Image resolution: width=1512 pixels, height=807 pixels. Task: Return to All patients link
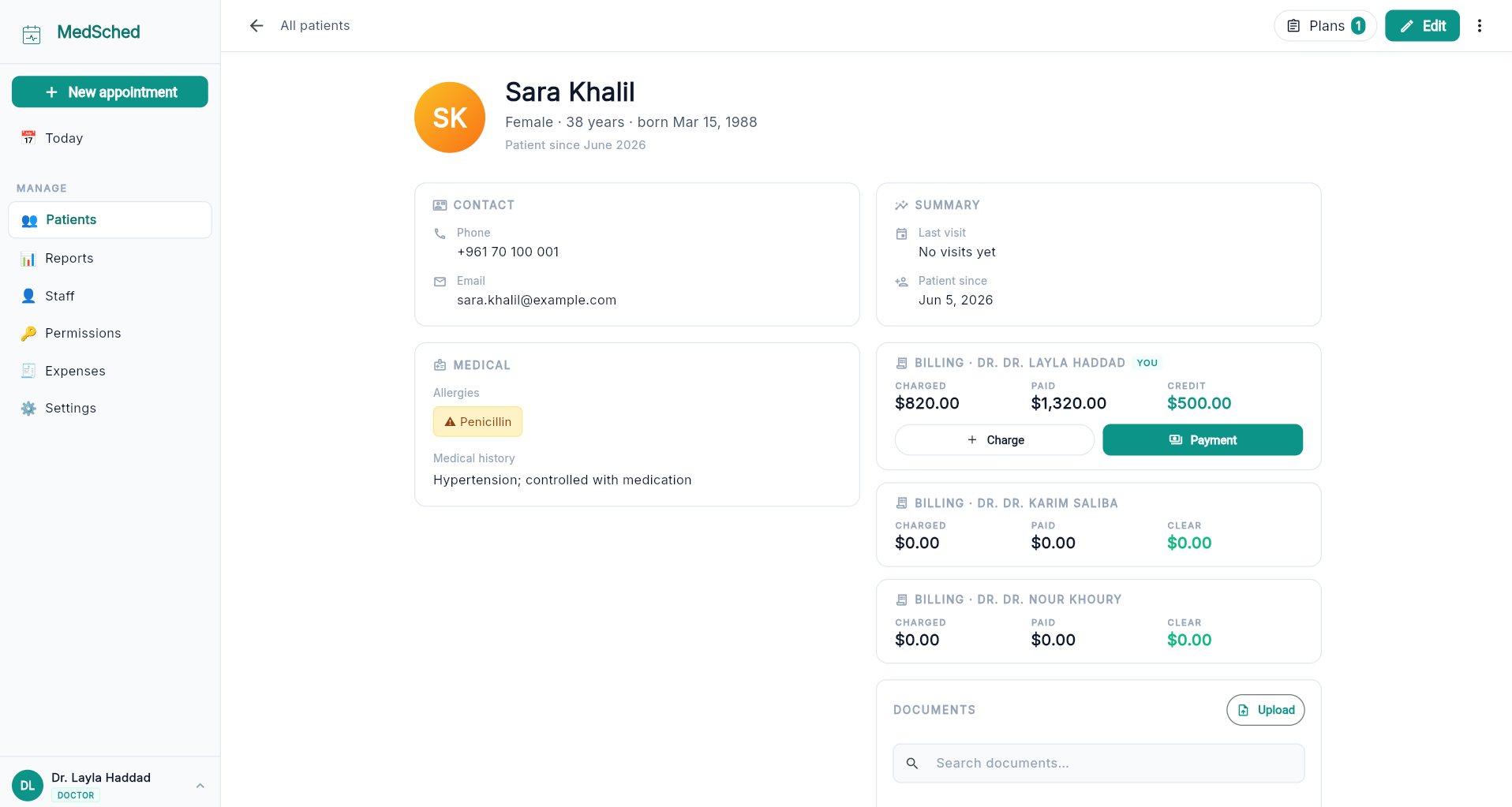point(315,26)
